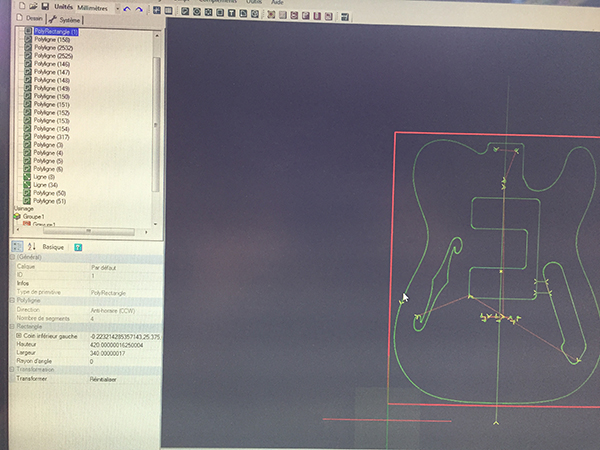Collapse the Transformation property section

(x=12, y=370)
